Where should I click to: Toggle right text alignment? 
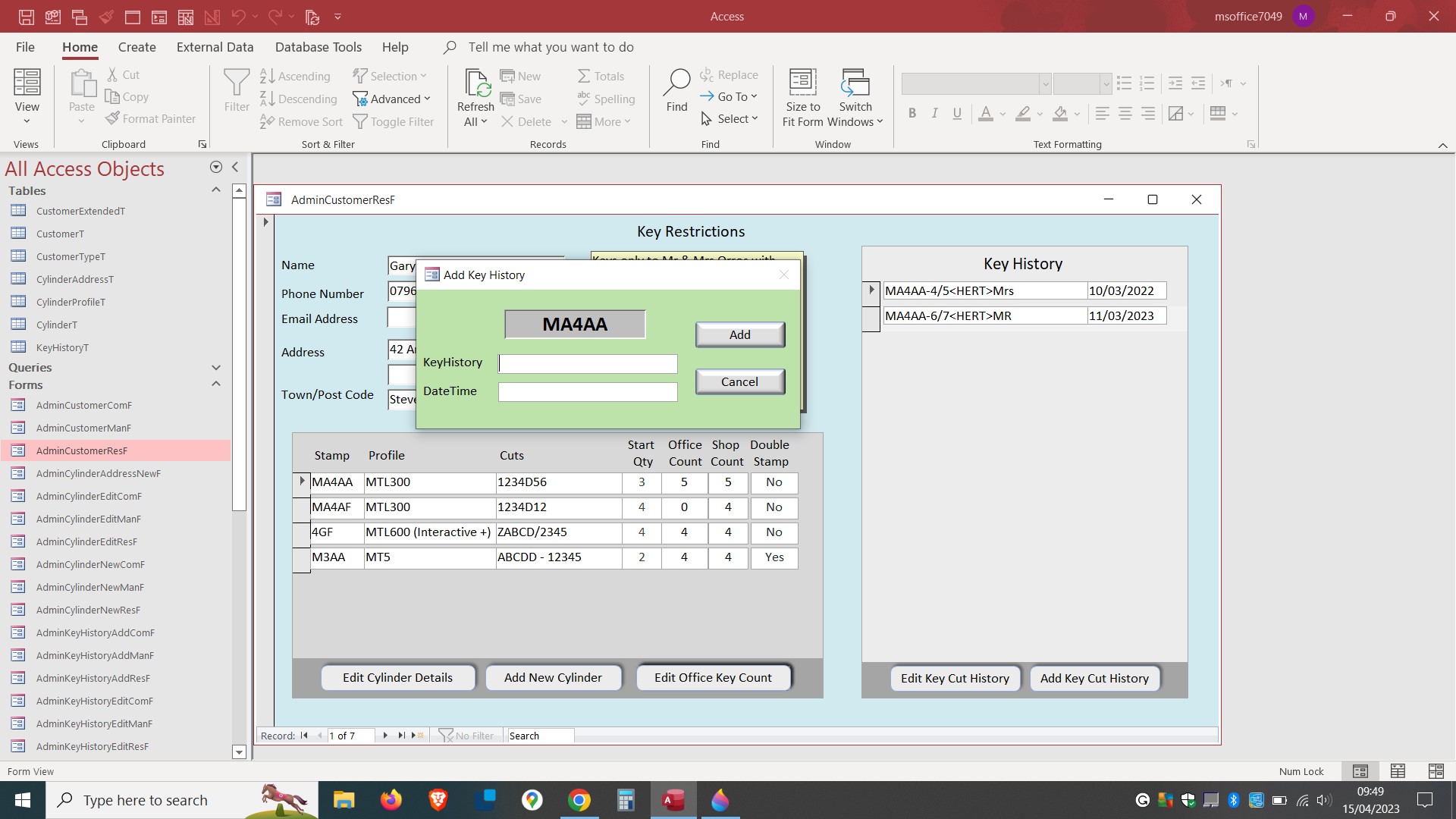[x=1148, y=114]
